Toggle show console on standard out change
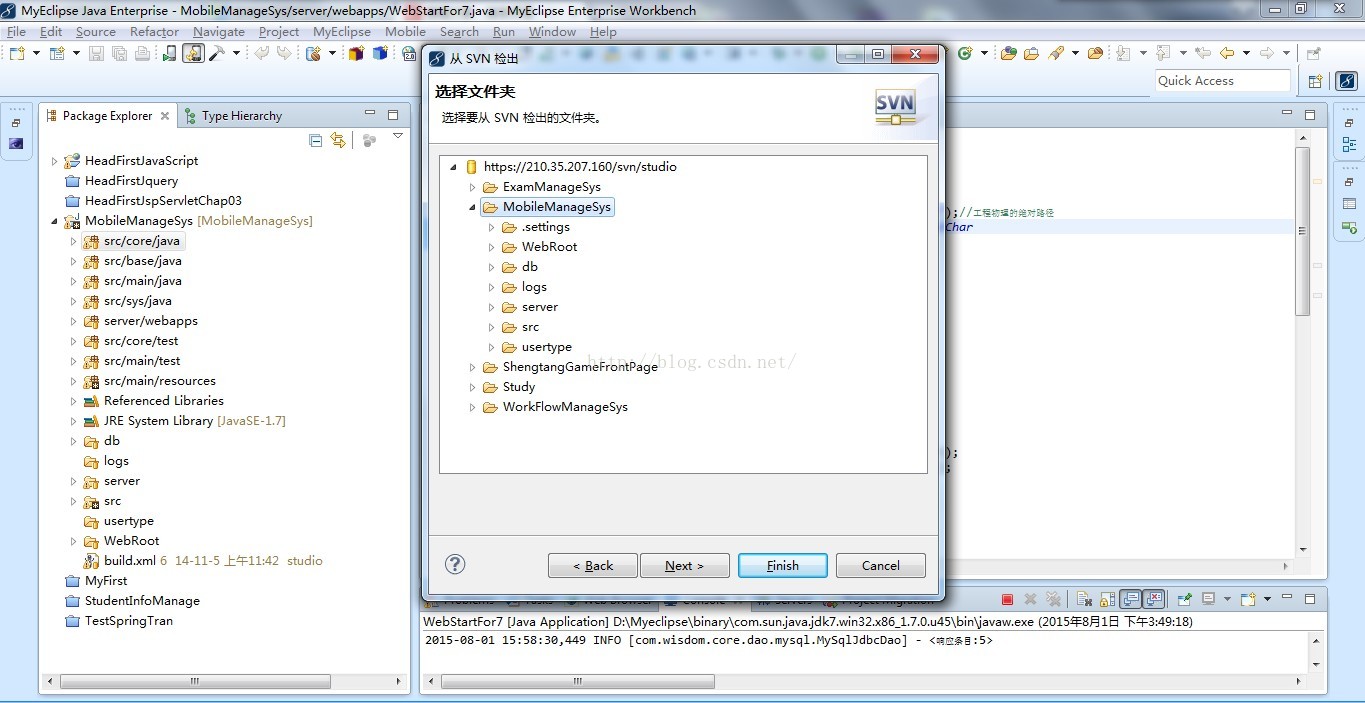This screenshot has width=1365, height=703. [x=1131, y=599]
